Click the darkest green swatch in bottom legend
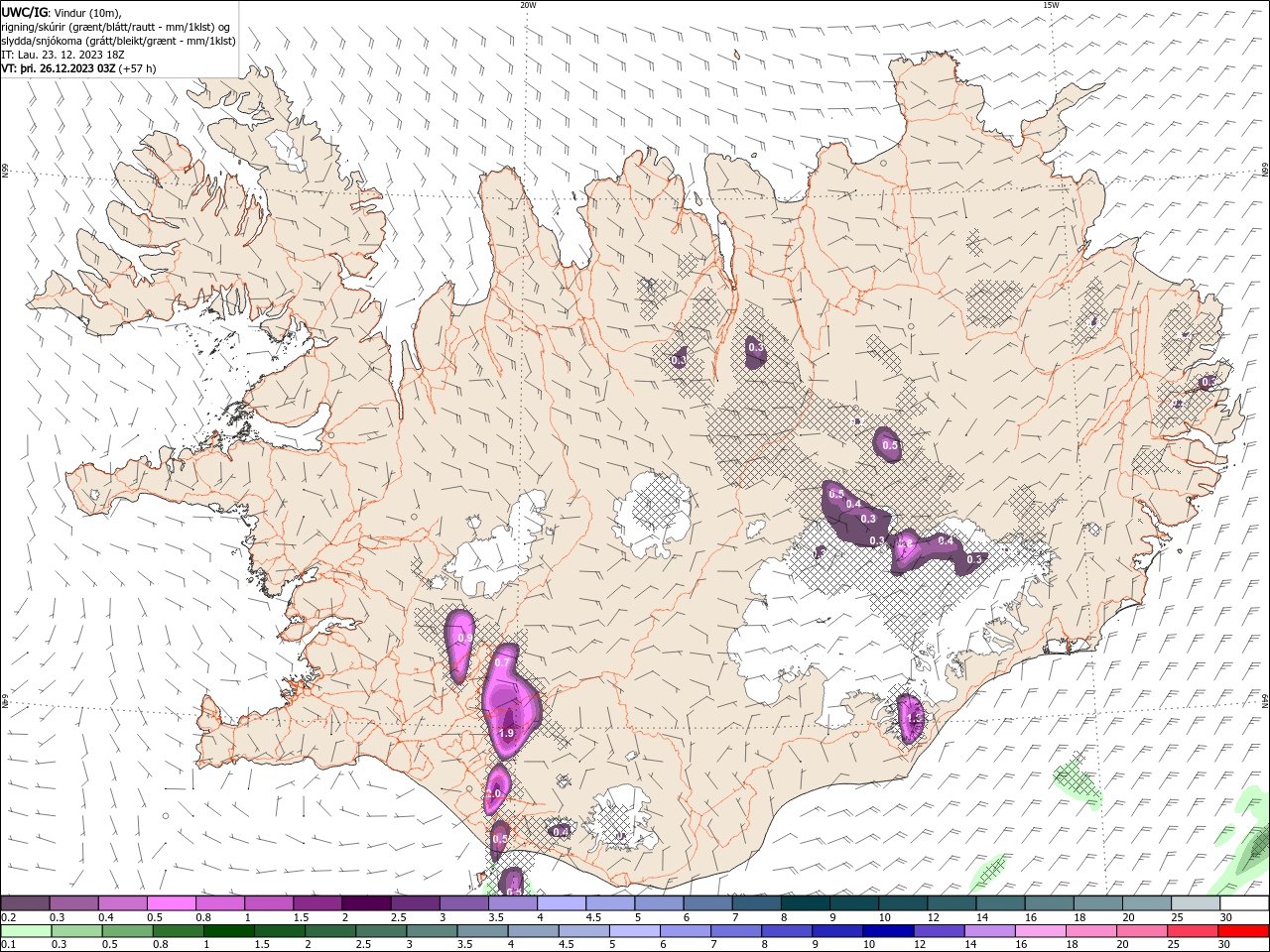The image size is (1270, 952). [x=228, y=931]
